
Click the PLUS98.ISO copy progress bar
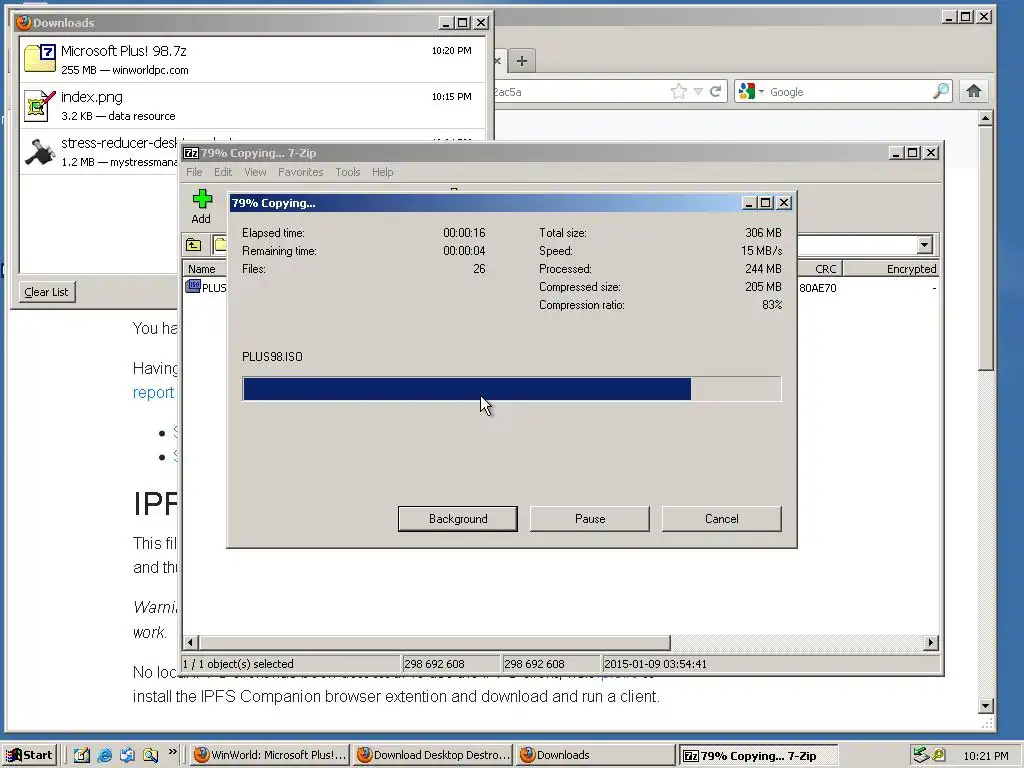[x=511, y=389]
